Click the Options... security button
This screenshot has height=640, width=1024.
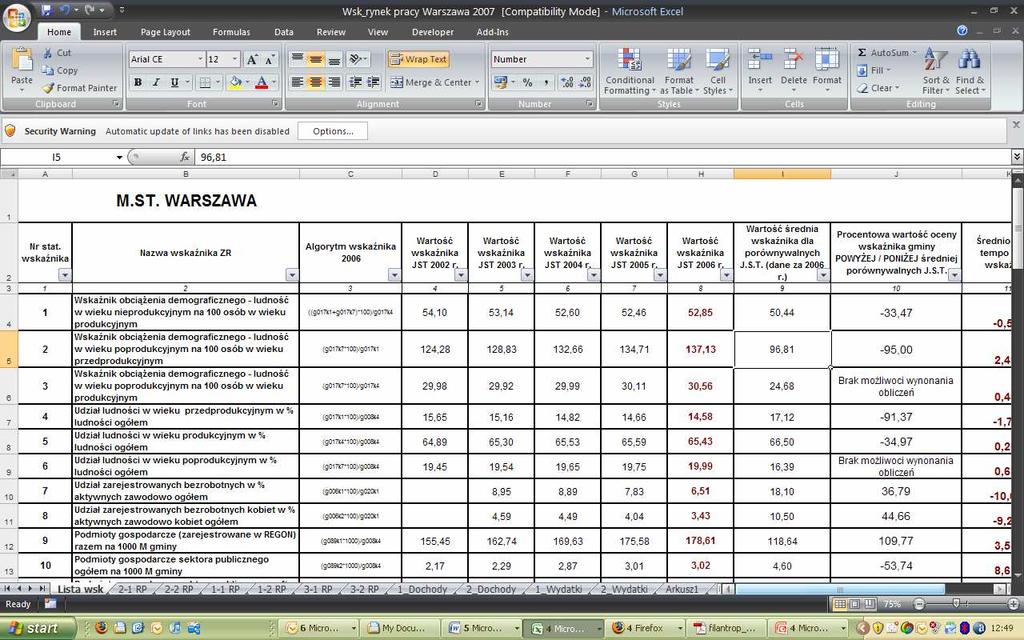pyautogui.click(x=333, y=131)
